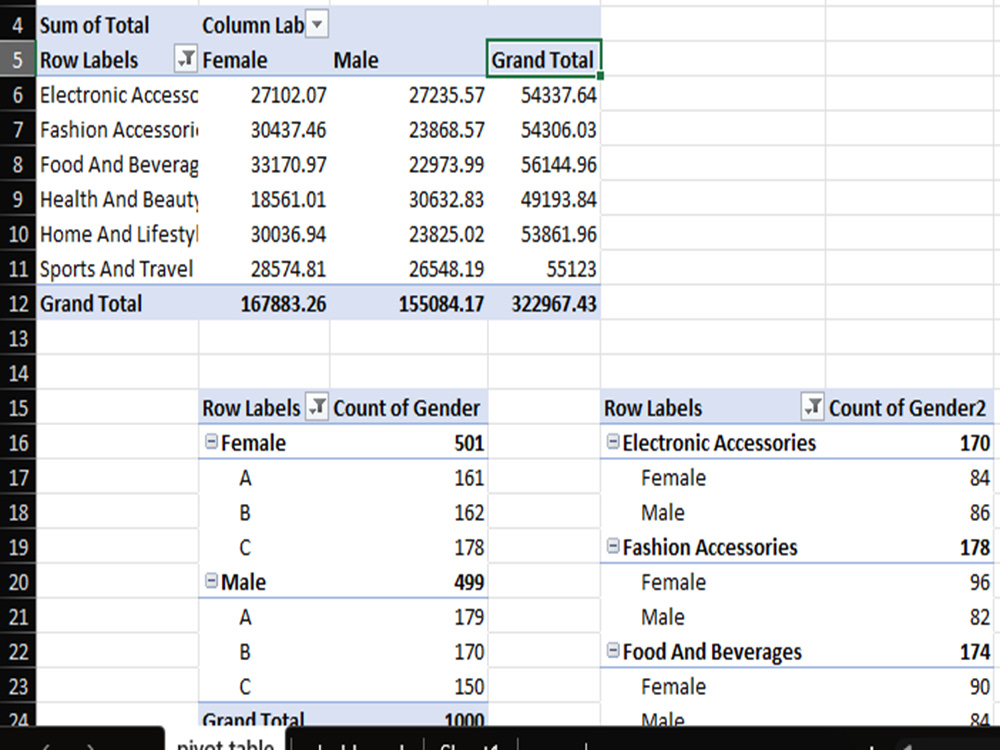
Task: Open the Column Labels filter dropdown
Action: pyautogui.click(x=317, y=26)
